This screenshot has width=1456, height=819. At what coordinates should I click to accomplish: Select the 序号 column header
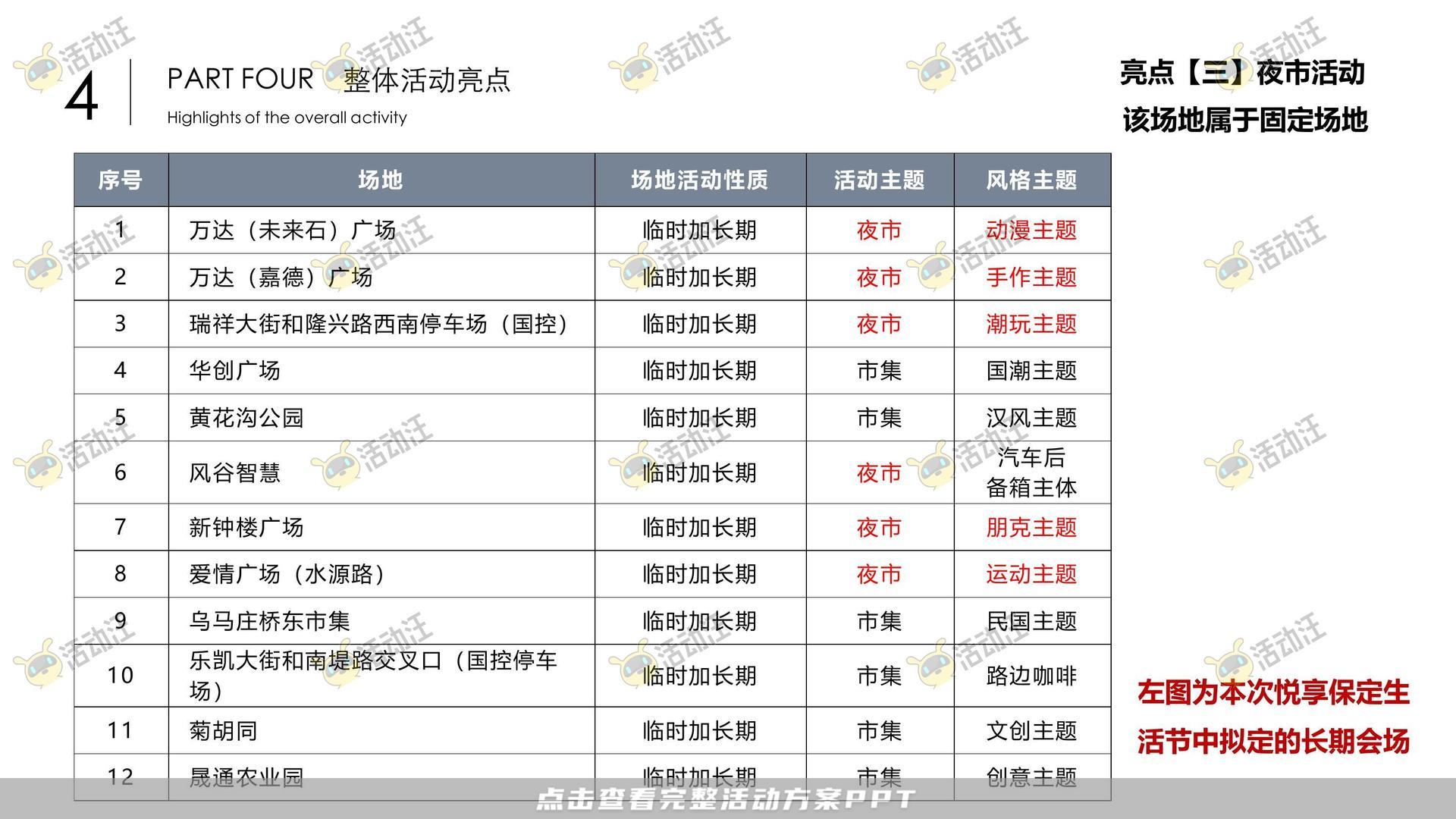121,180
